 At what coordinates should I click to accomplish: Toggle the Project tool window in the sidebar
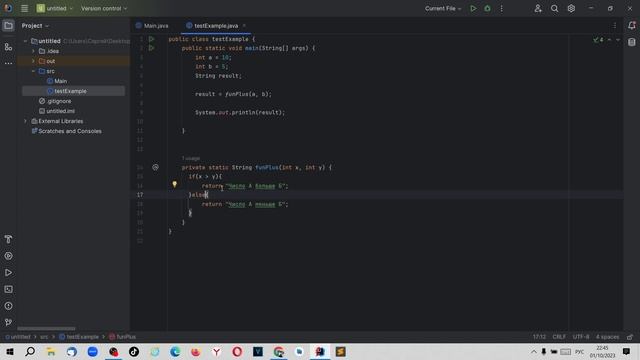point(8,26)
